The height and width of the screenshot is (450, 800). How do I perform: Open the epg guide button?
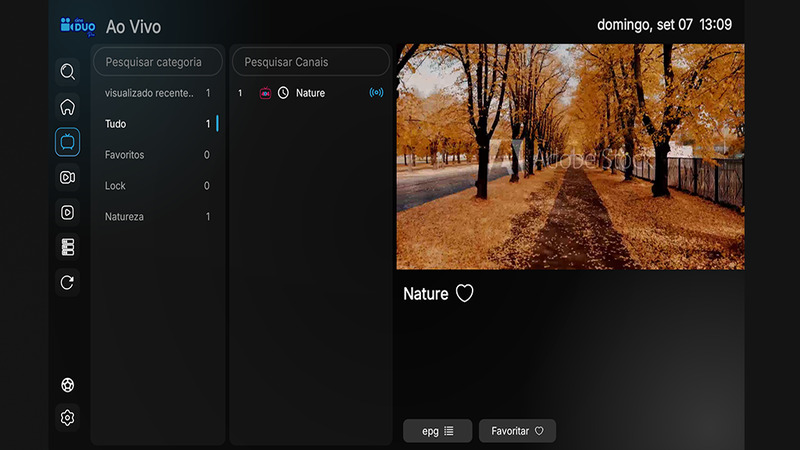pos(437,431)
